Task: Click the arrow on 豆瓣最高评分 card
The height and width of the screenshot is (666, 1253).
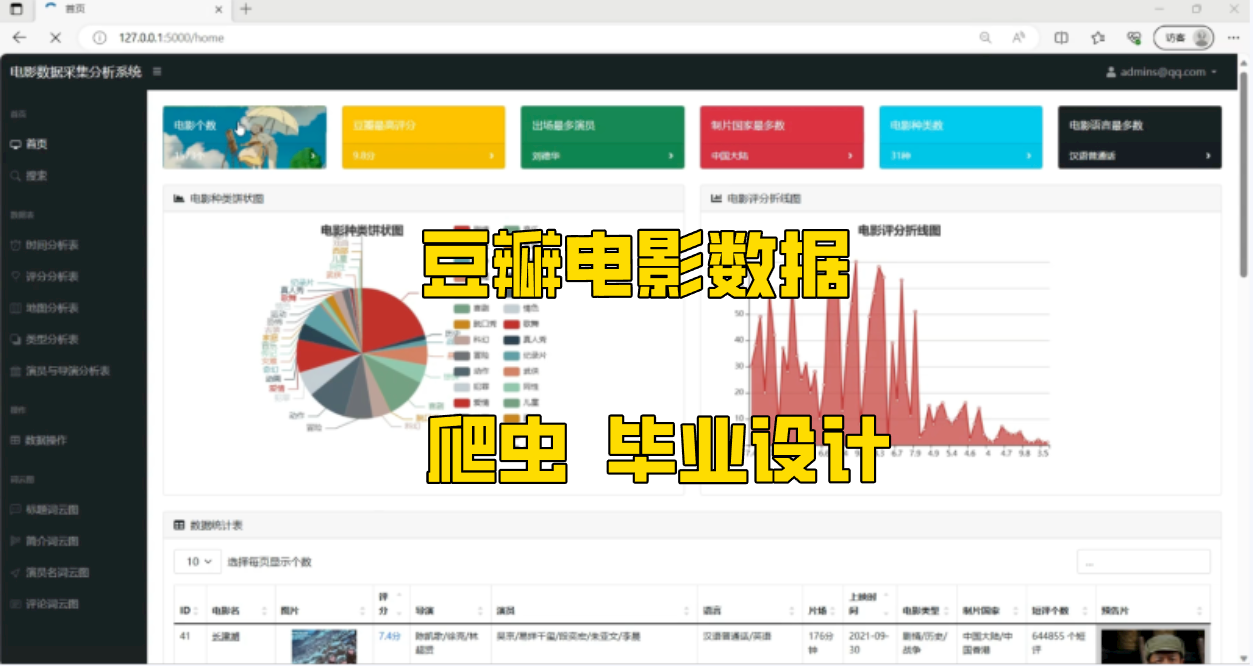Action: pos(491,156)
